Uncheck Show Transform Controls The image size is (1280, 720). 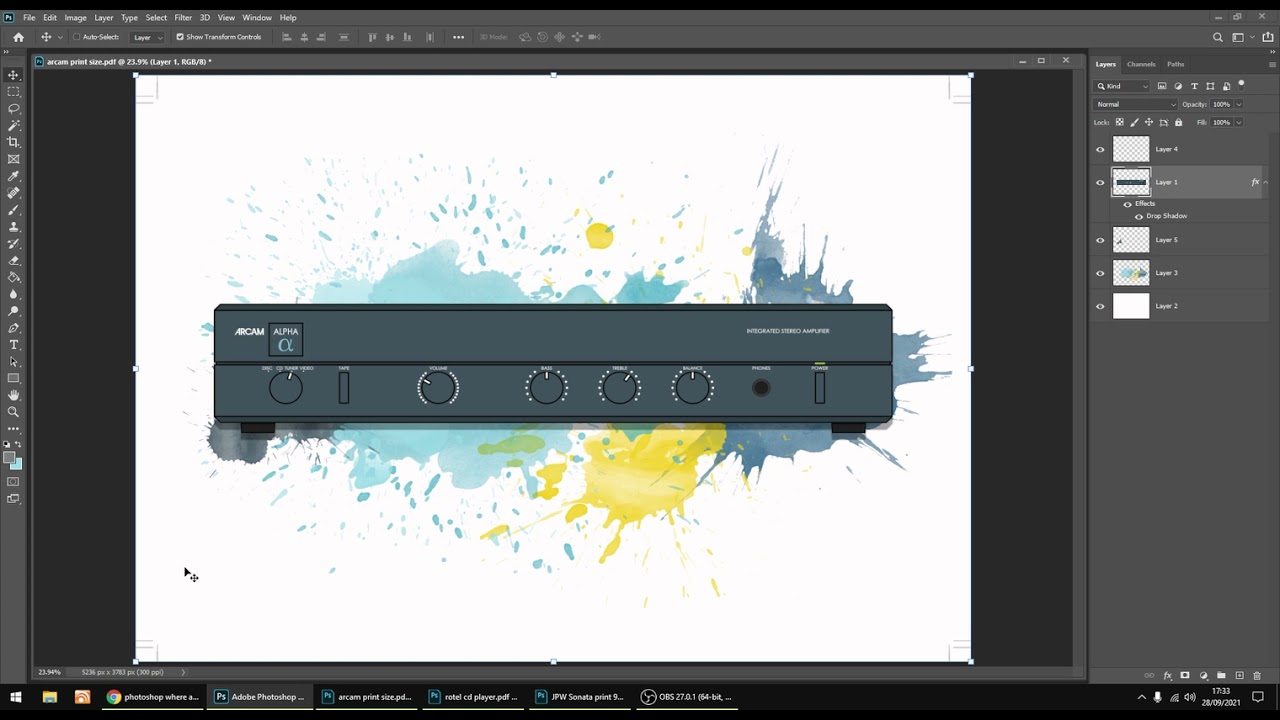[x=180, y=37]
